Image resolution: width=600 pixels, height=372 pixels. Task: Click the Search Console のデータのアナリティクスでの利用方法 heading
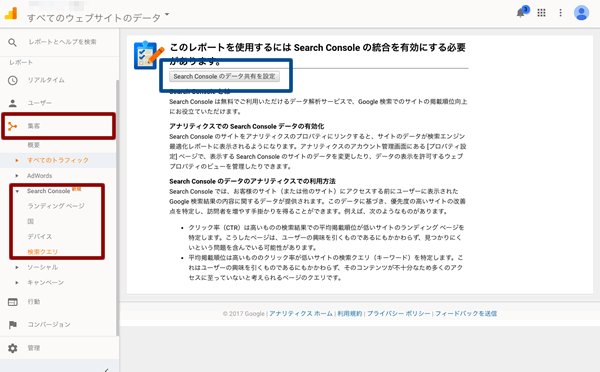(253, 181)
